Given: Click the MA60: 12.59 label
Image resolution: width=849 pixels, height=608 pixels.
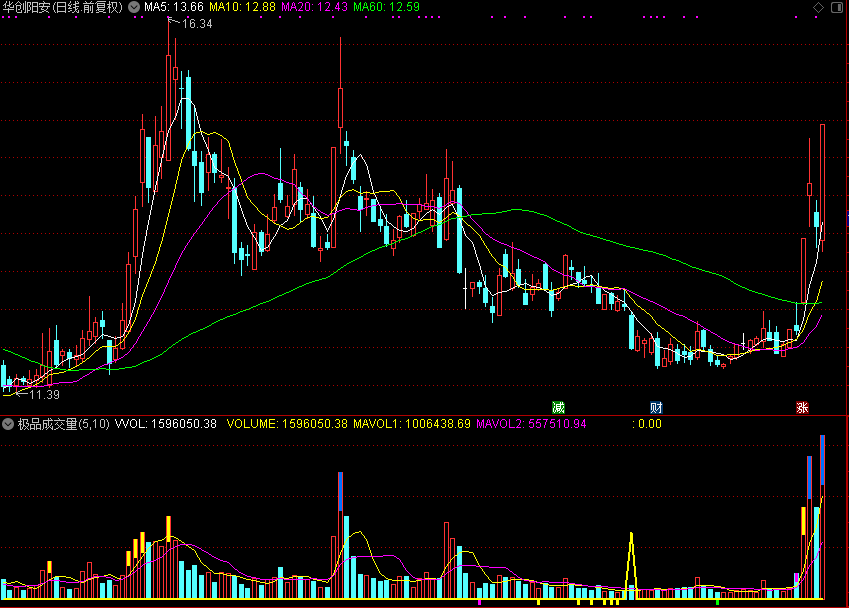Looking at the screenshot, I should 386,8.
